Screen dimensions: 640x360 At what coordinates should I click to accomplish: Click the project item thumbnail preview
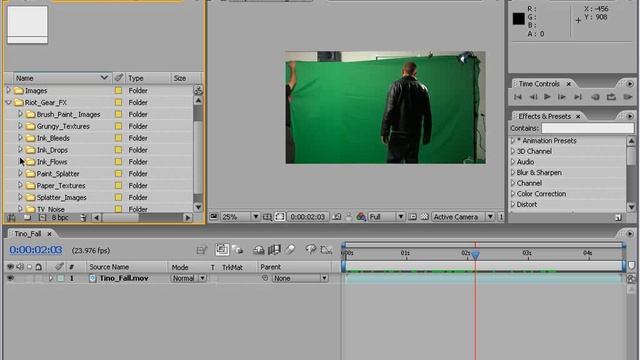27,24
